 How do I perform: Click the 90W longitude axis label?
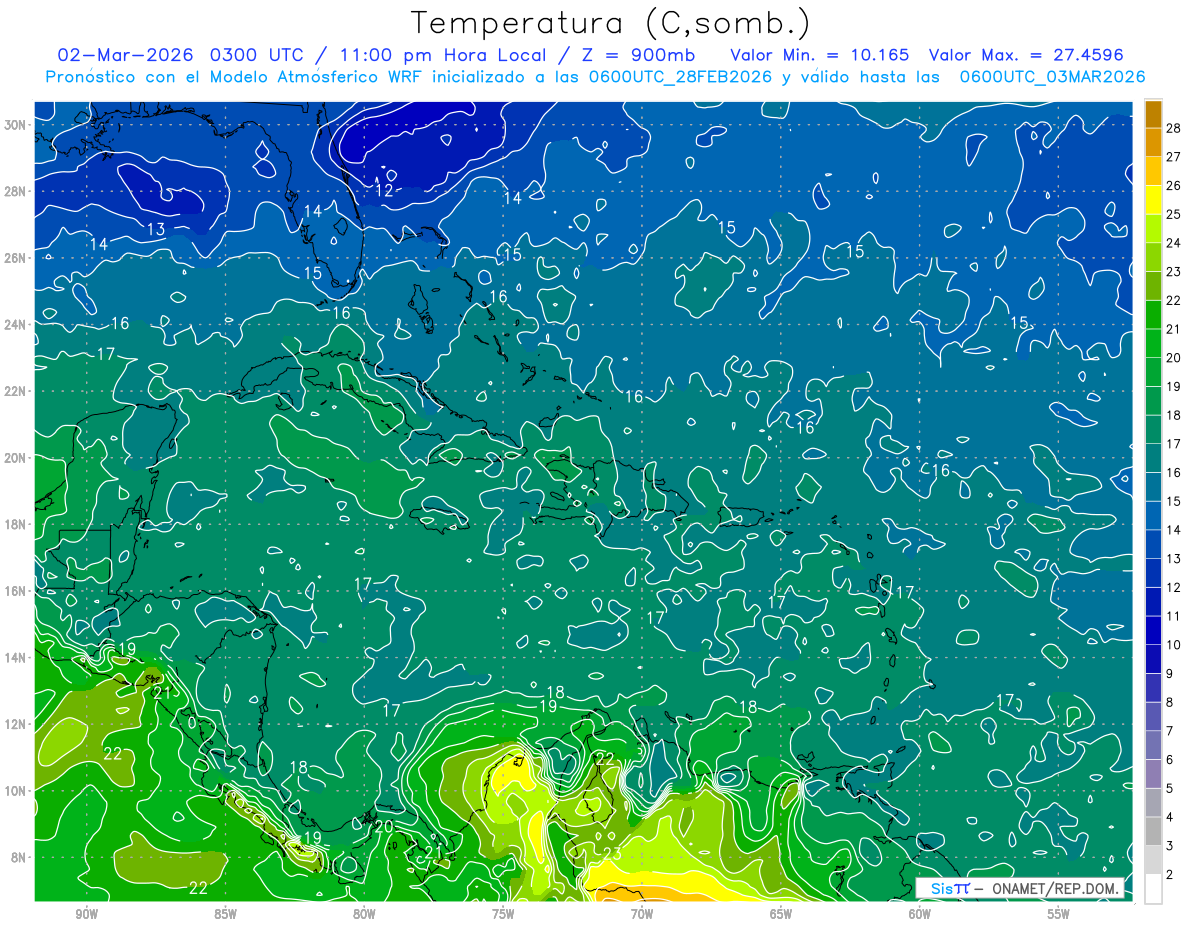click(87, 914)
